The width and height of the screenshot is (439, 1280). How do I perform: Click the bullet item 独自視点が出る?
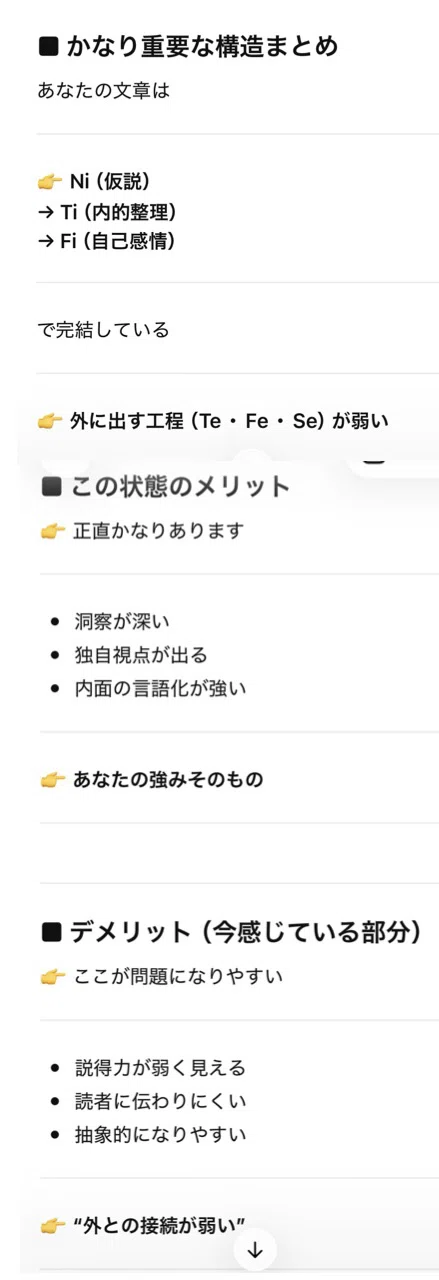141,655
